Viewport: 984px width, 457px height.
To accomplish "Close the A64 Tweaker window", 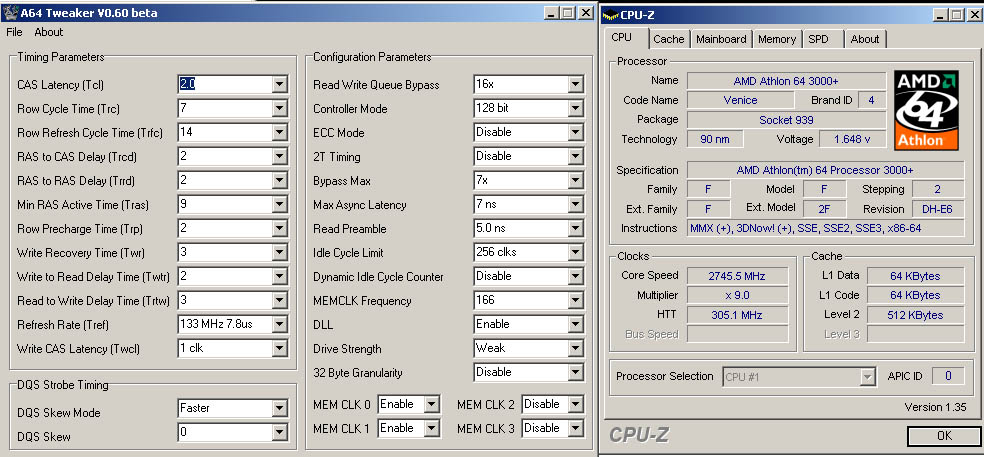I will coord(585,13).
